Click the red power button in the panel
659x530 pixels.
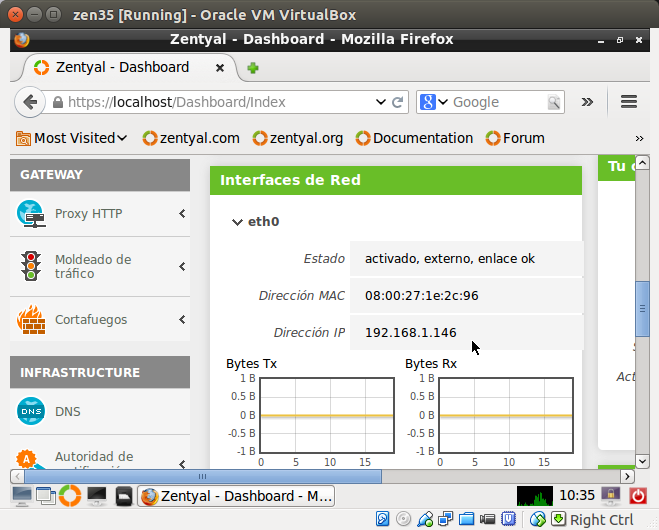click(x=638, y=496)
